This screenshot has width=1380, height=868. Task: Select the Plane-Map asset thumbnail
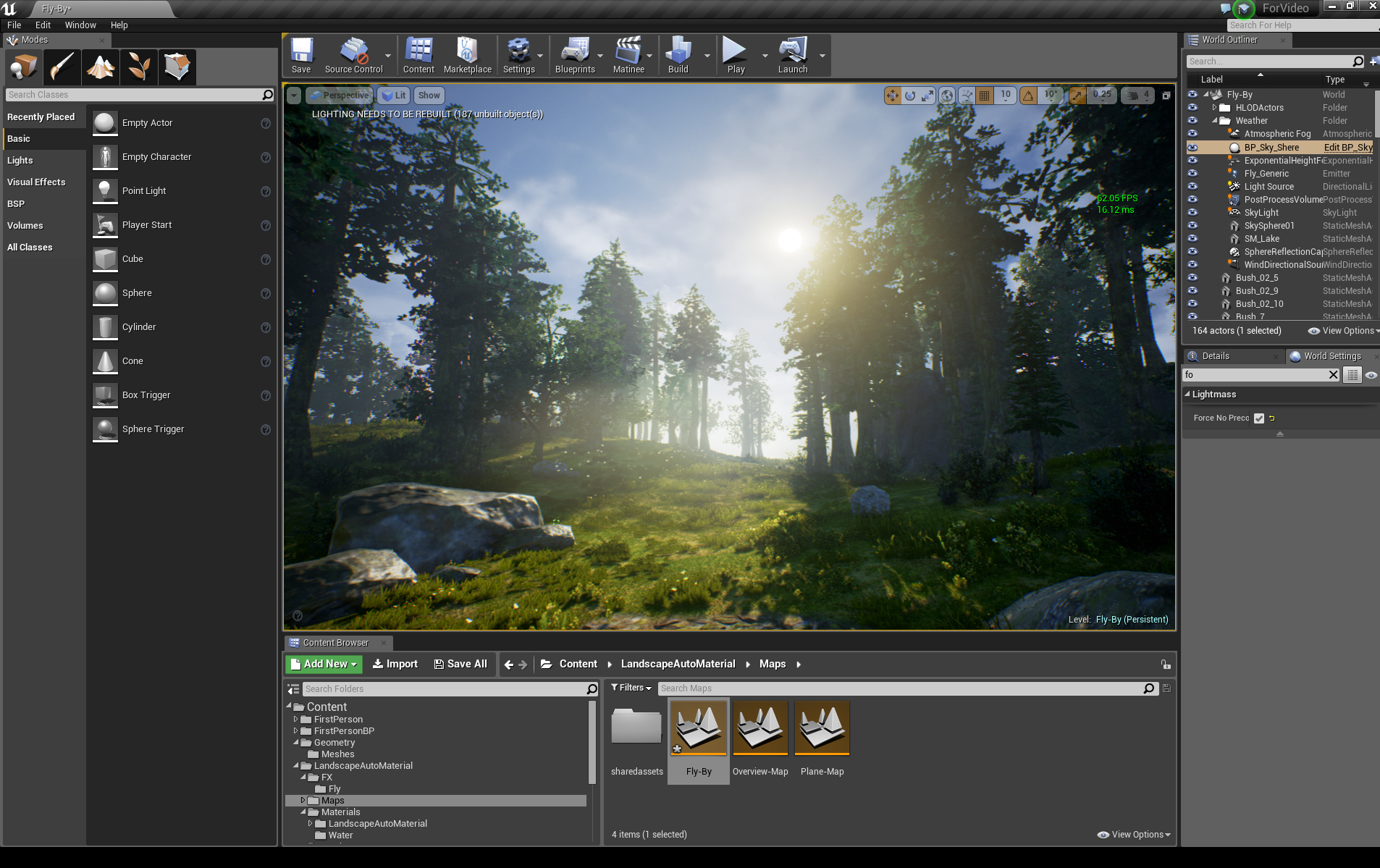[822, 728]
